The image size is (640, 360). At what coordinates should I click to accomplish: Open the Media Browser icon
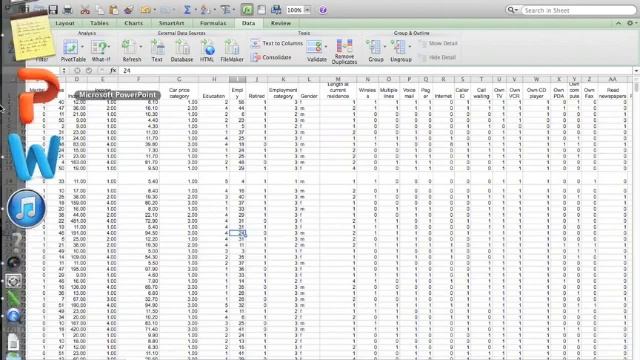click(x=276, y=9)
